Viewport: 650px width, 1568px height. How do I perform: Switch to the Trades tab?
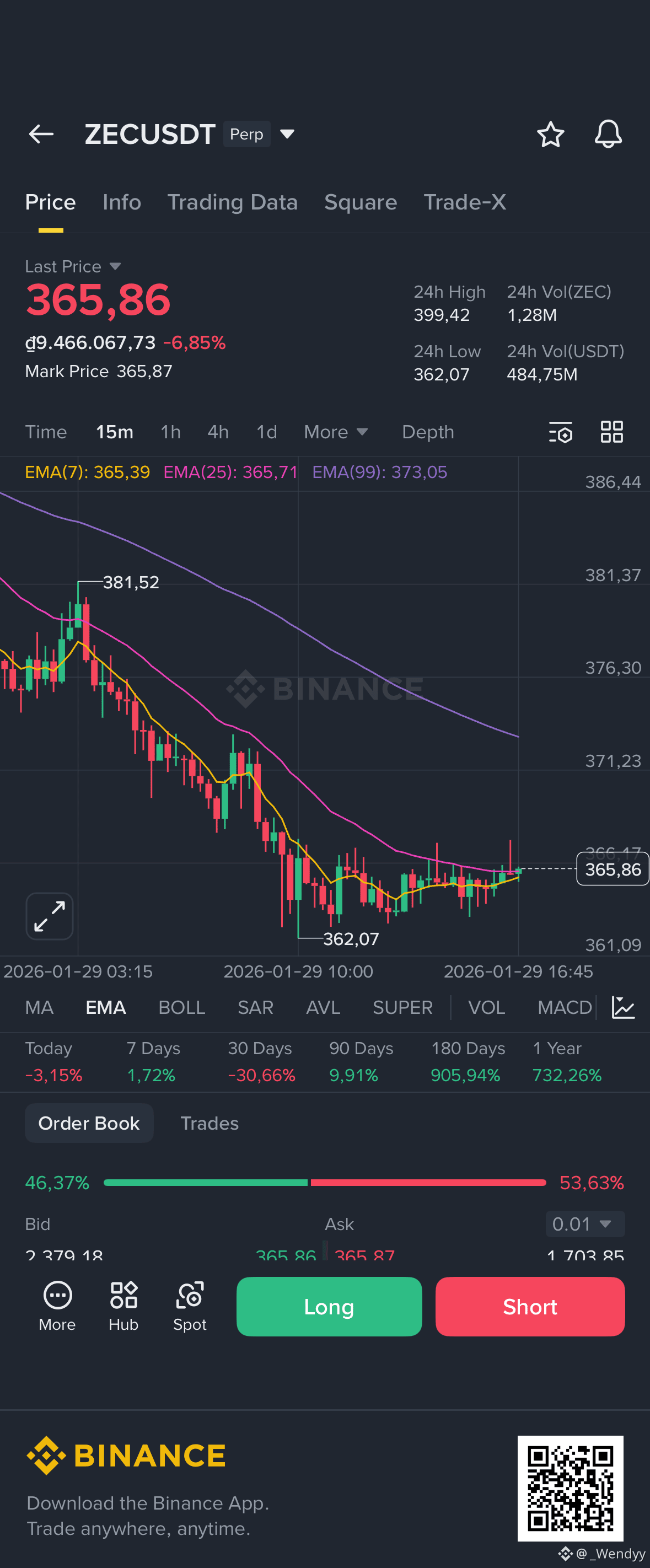[209, 1123]
